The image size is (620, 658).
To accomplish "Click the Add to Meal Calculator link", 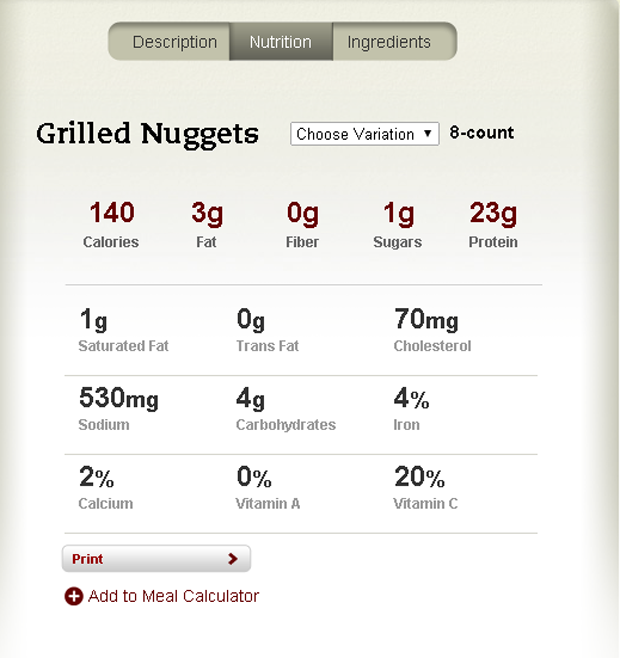I will tap(173, 596).
